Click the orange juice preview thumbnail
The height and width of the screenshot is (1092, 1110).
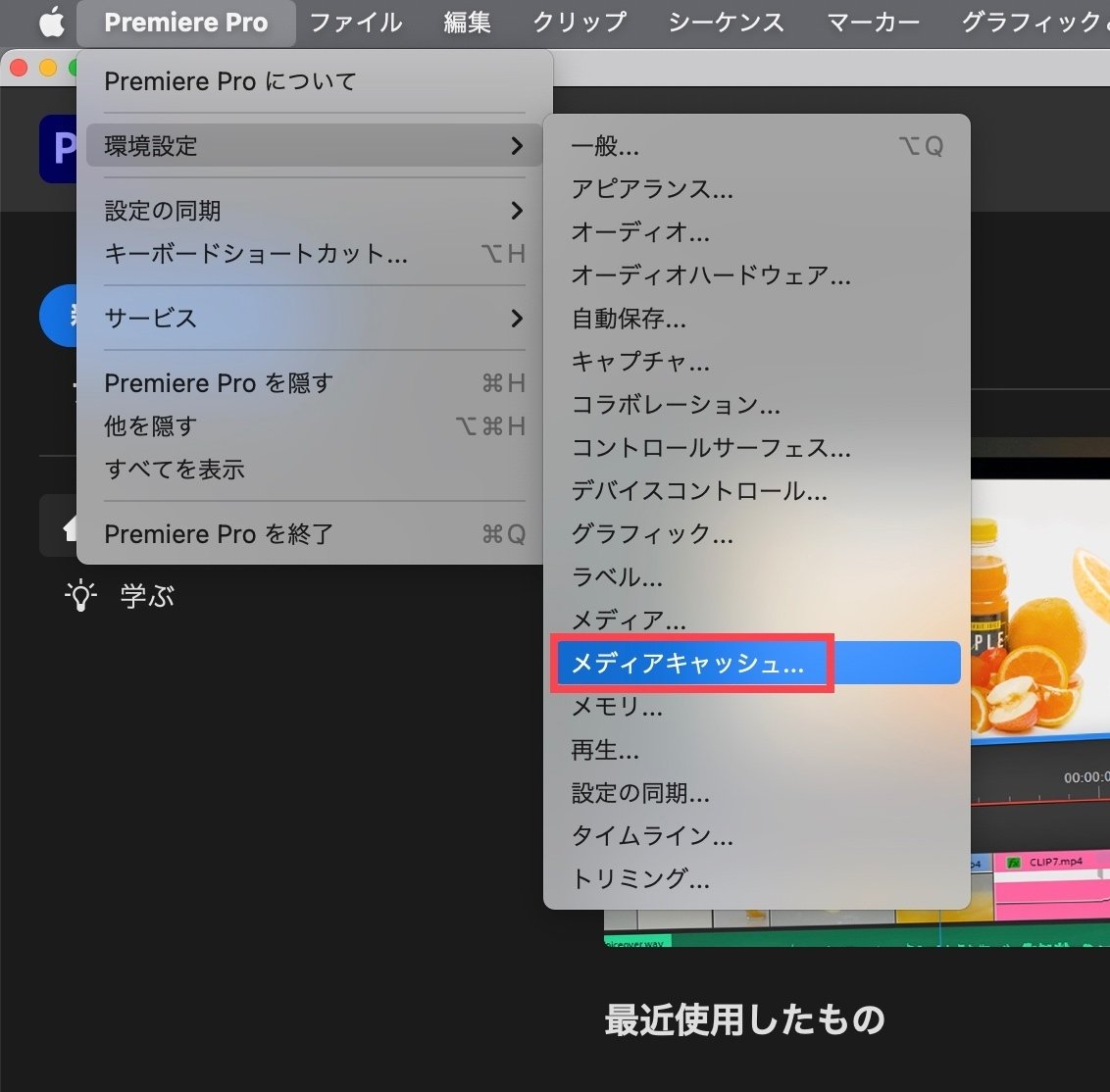point(1040,609)
